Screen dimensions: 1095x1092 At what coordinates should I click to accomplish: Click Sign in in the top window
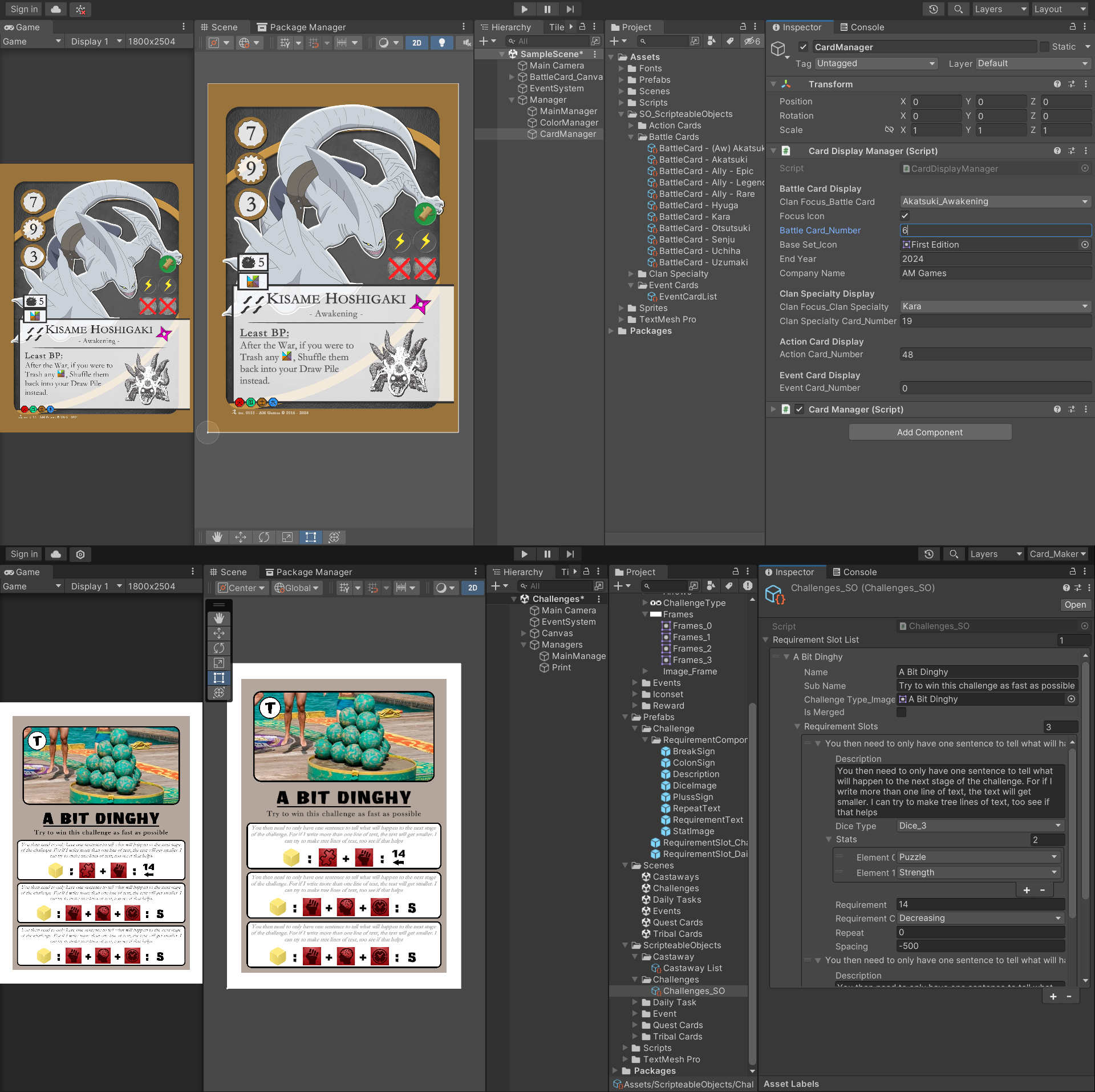24,9
